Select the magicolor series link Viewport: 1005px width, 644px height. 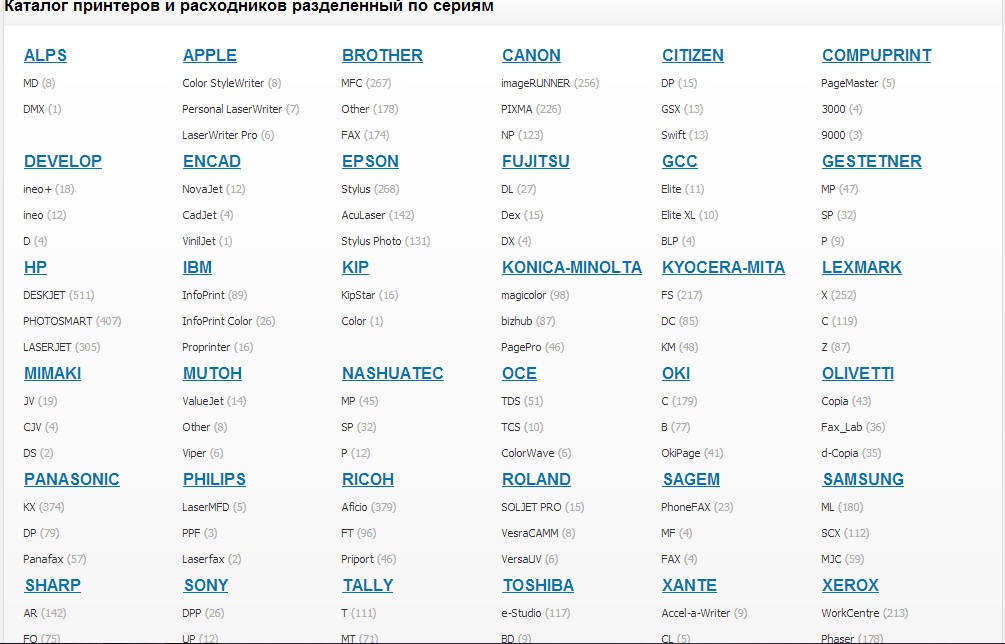[x=524, y=295]
